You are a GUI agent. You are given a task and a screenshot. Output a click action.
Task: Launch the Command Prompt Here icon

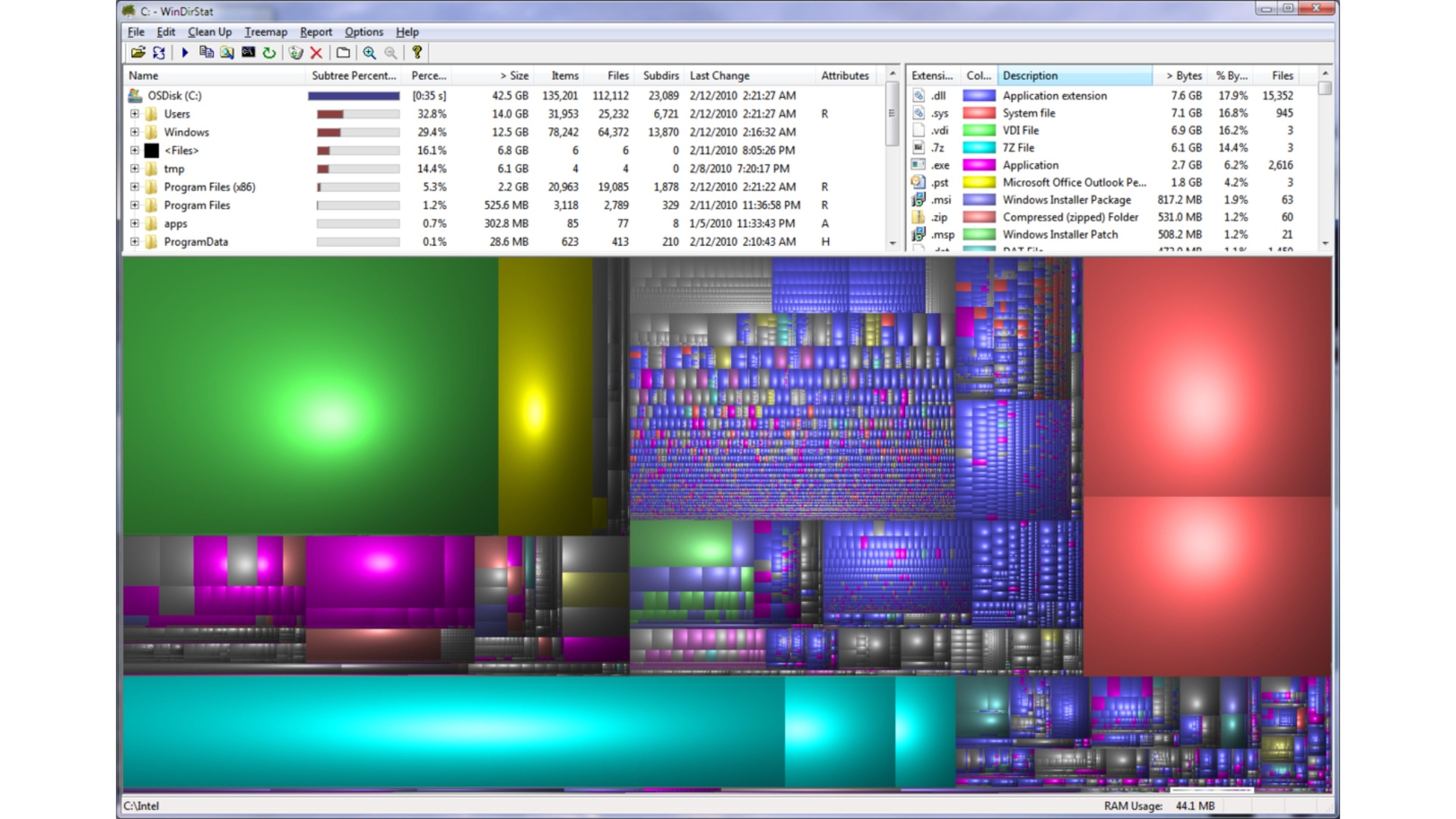(248, 53)
